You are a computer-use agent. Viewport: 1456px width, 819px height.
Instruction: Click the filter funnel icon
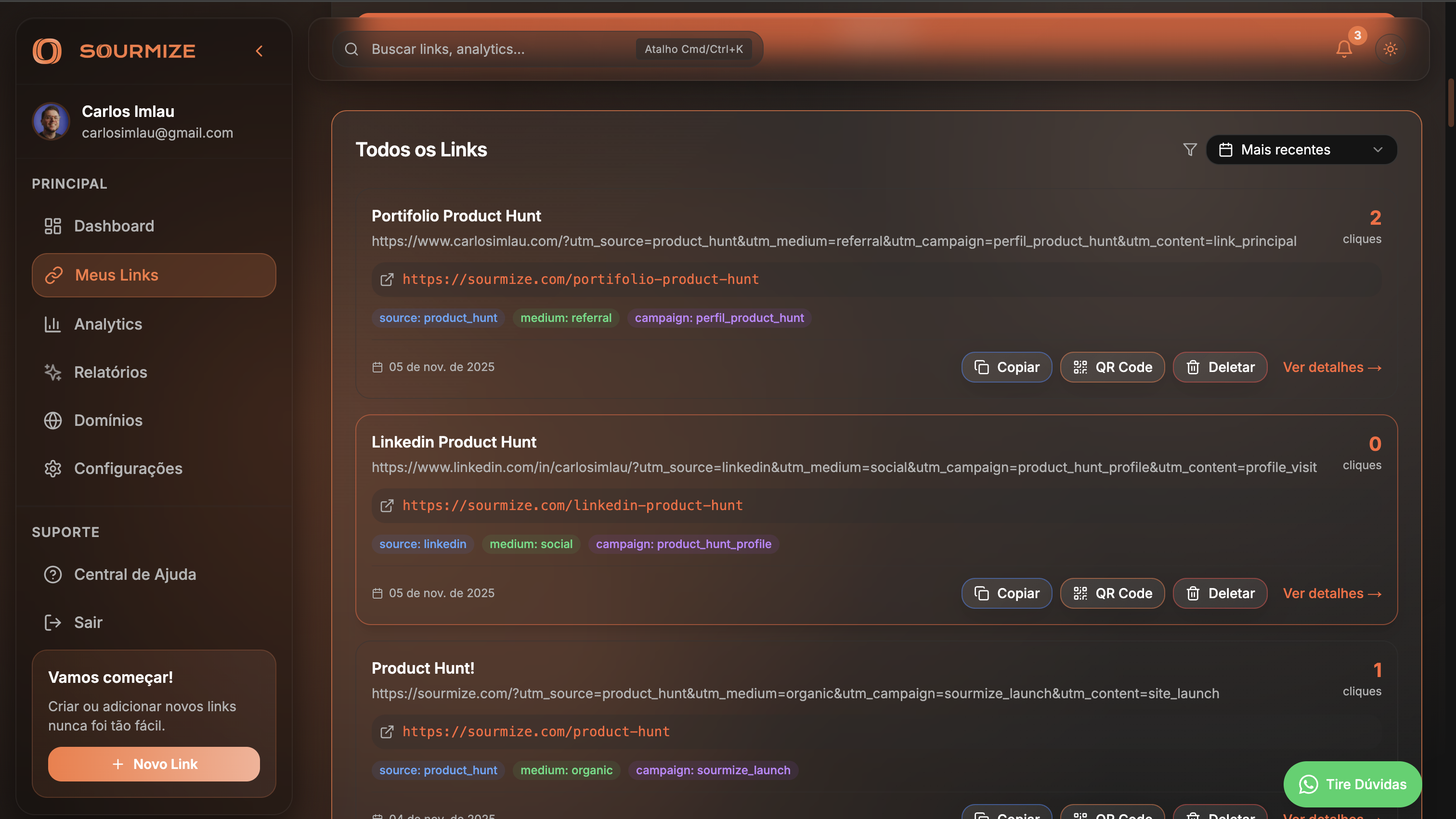(1189, 150)
